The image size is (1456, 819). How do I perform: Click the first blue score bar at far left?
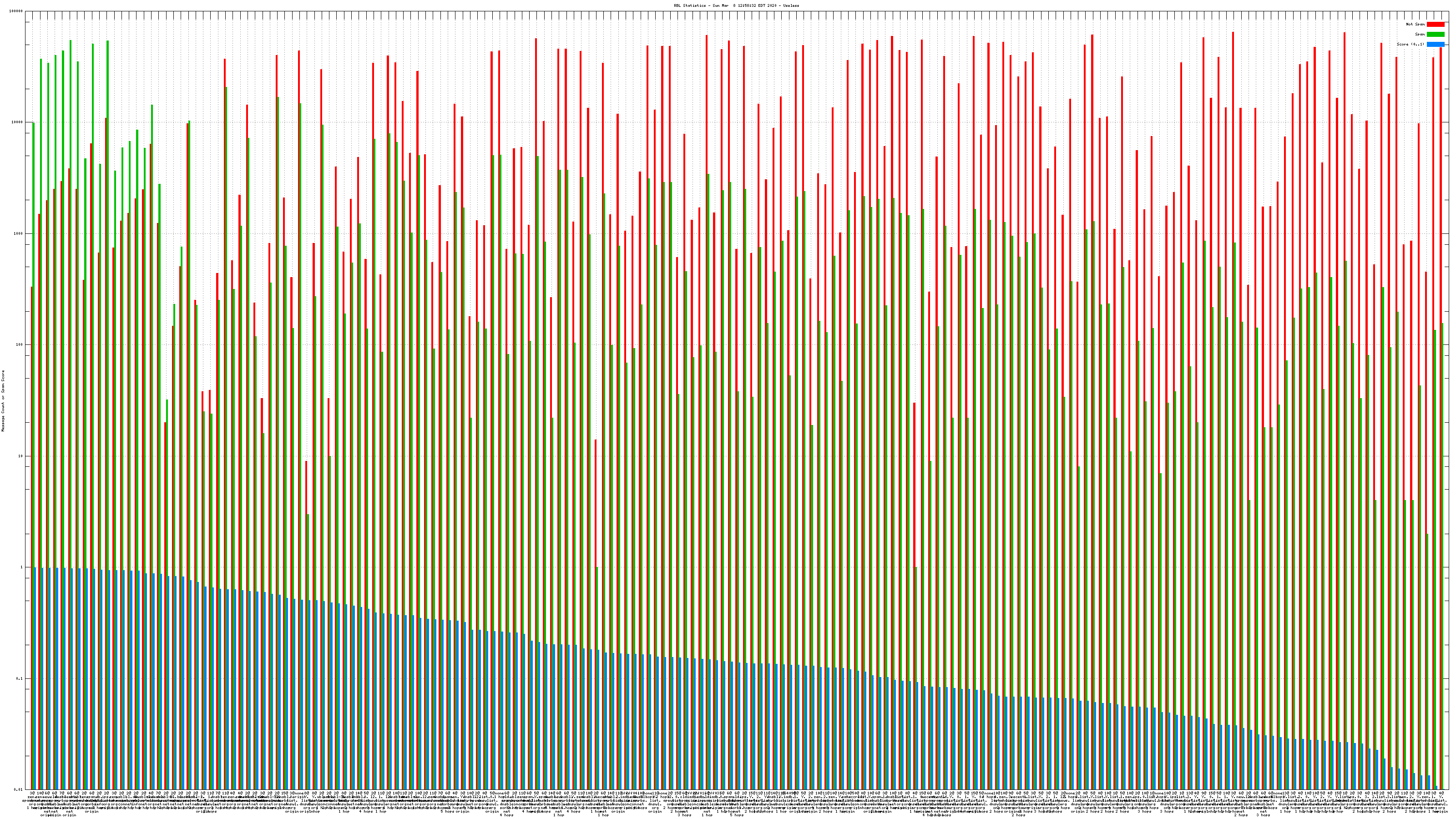(35, 678)
